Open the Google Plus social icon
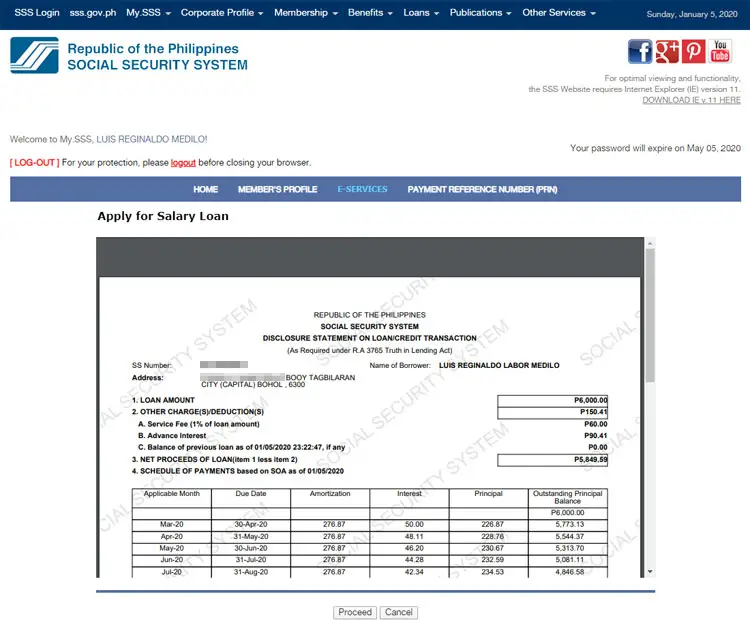 tap(667, 52)
